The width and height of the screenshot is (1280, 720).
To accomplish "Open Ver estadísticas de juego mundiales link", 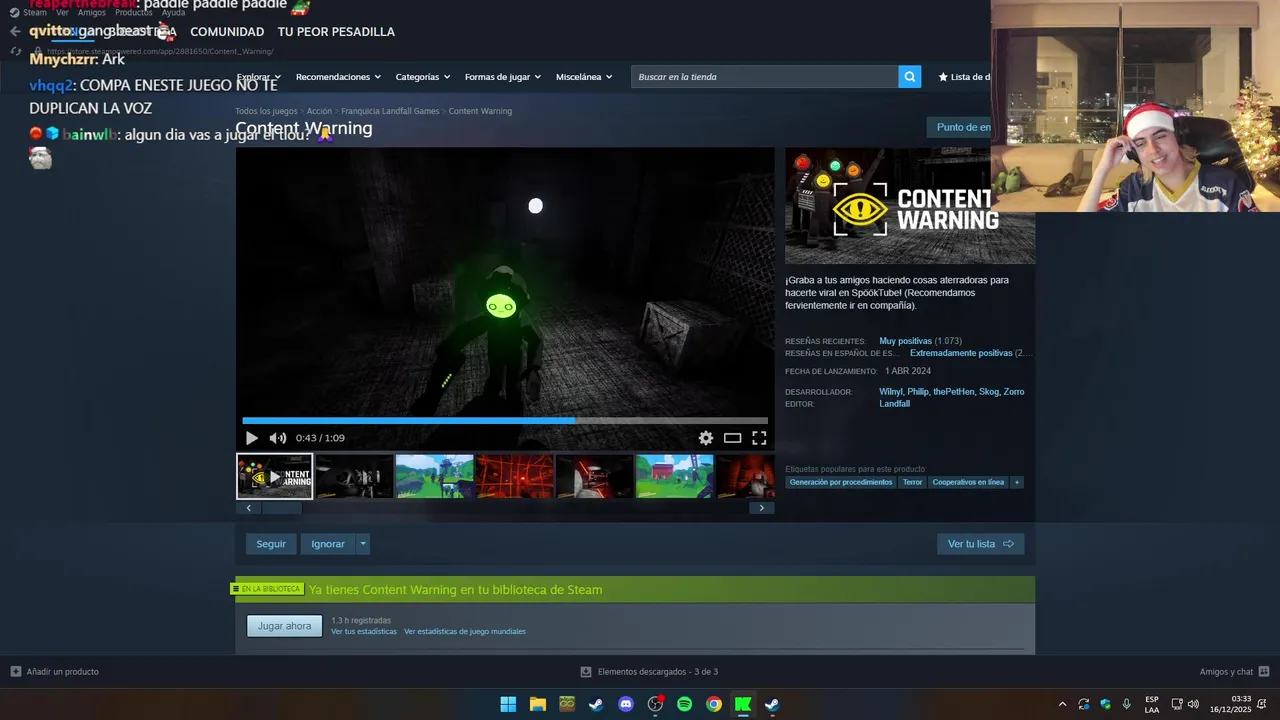I will pos(465,632).
